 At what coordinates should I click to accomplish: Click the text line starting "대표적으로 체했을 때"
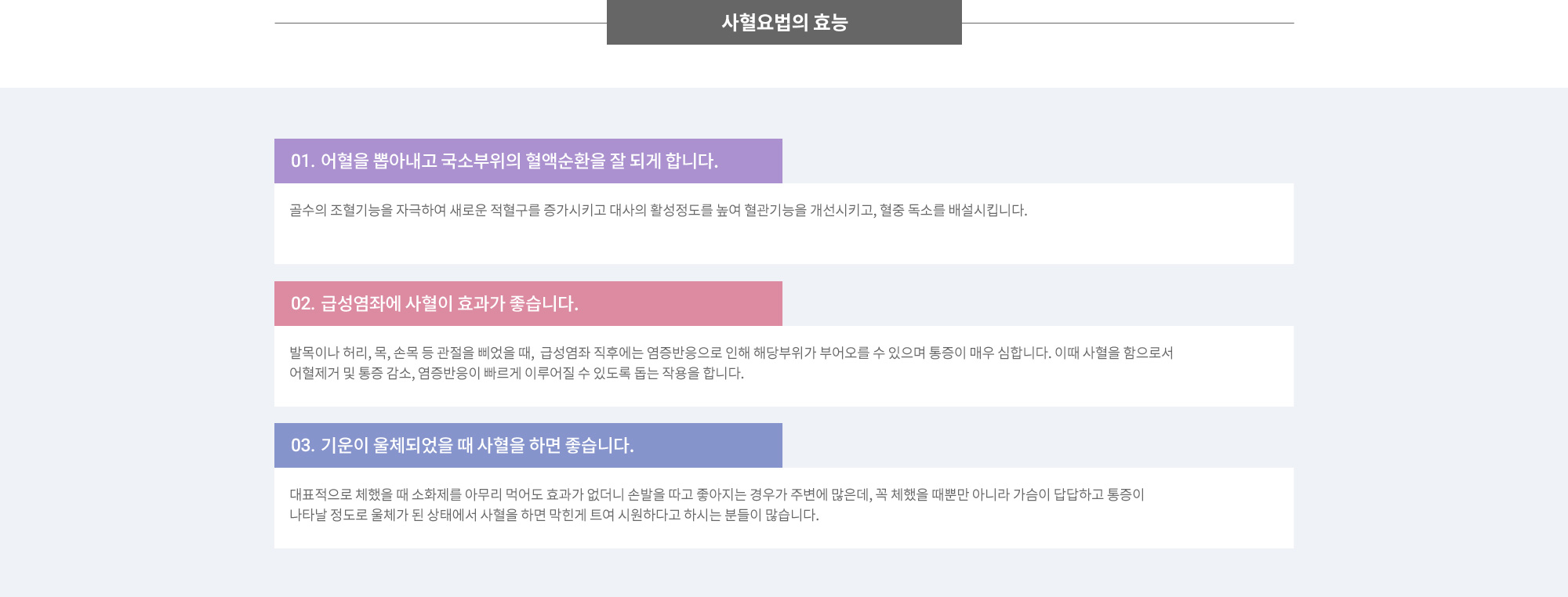717,494
